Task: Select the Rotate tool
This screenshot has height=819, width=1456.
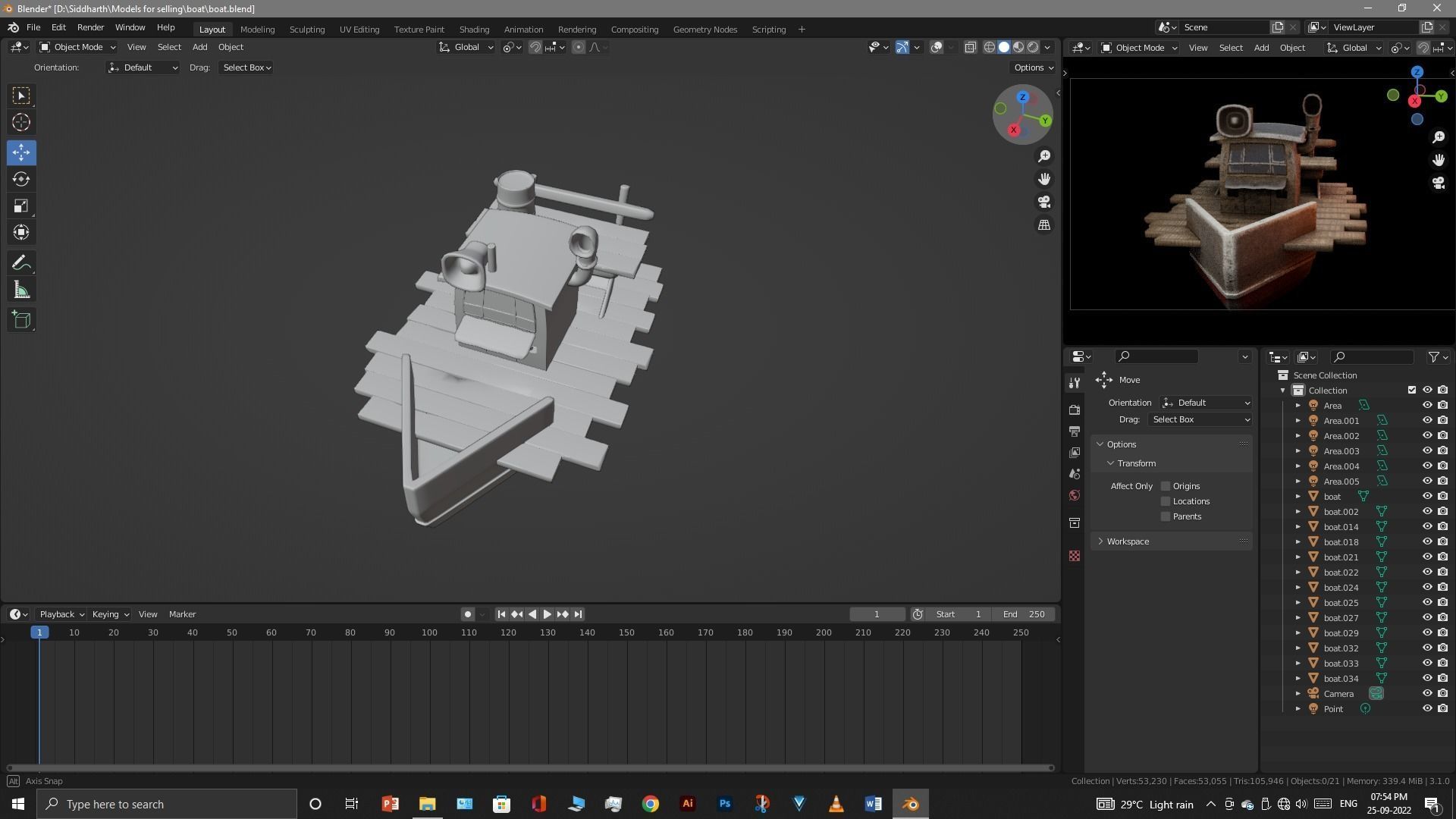Action: tap(21, 179)
